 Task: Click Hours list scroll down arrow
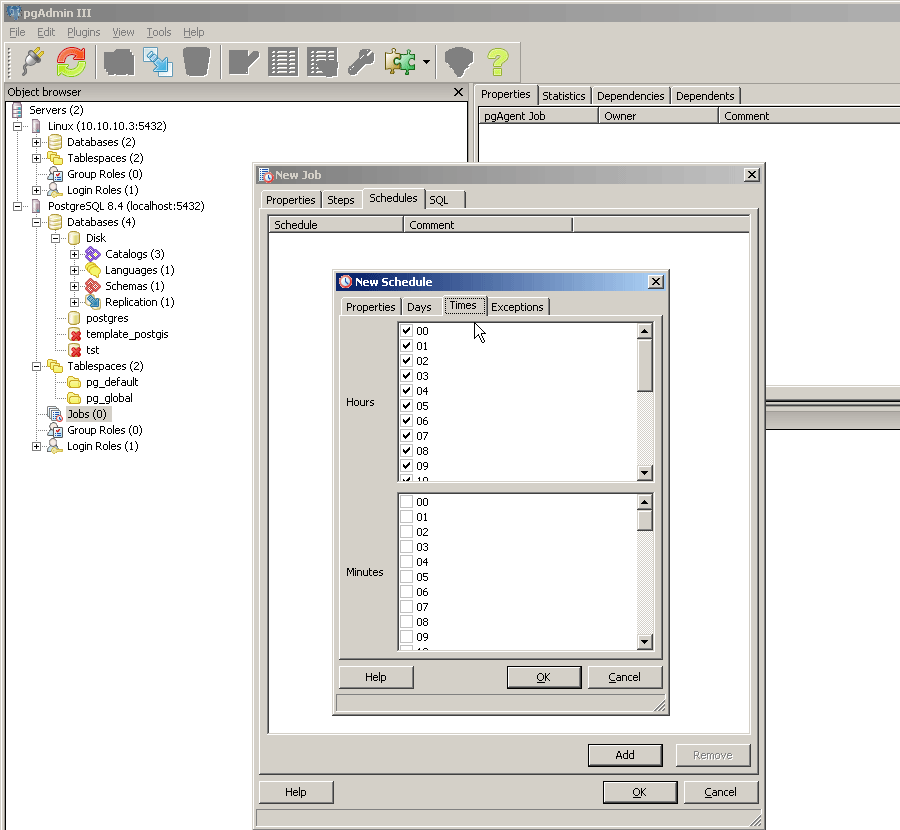[x=645, y=473]
